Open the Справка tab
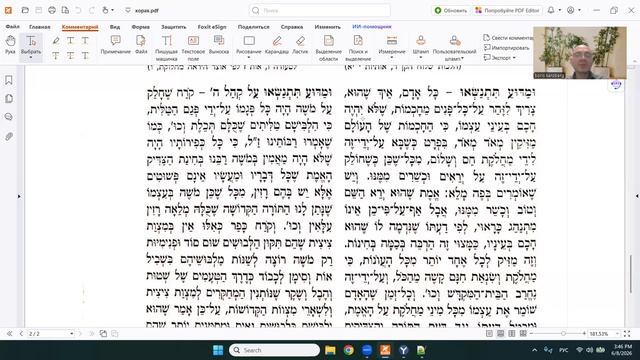 [x=292, y=27]
